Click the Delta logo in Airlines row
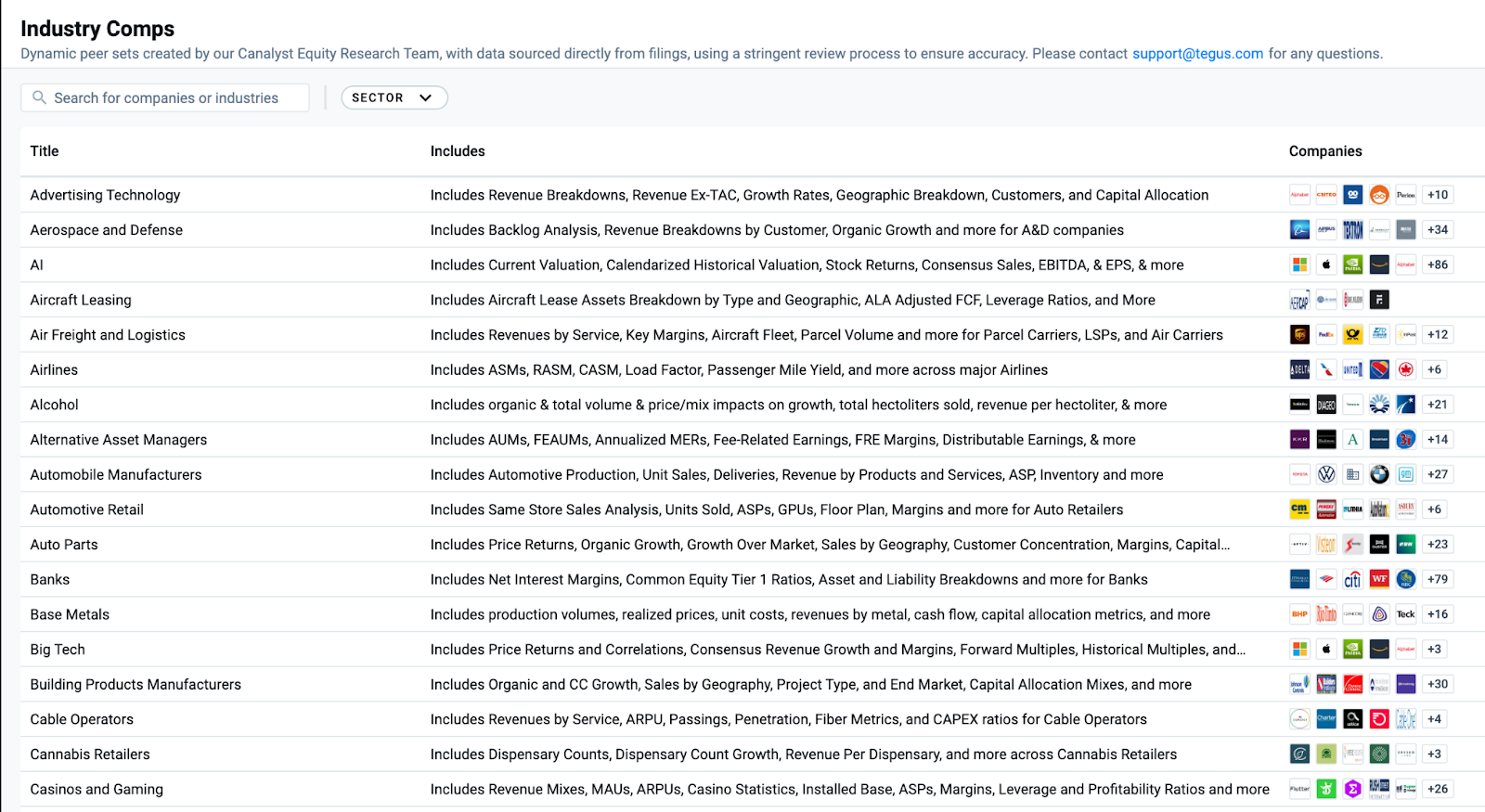The height and width of the screenshot is (812, 1485). pyautogui.click(x=1299, y=369)
